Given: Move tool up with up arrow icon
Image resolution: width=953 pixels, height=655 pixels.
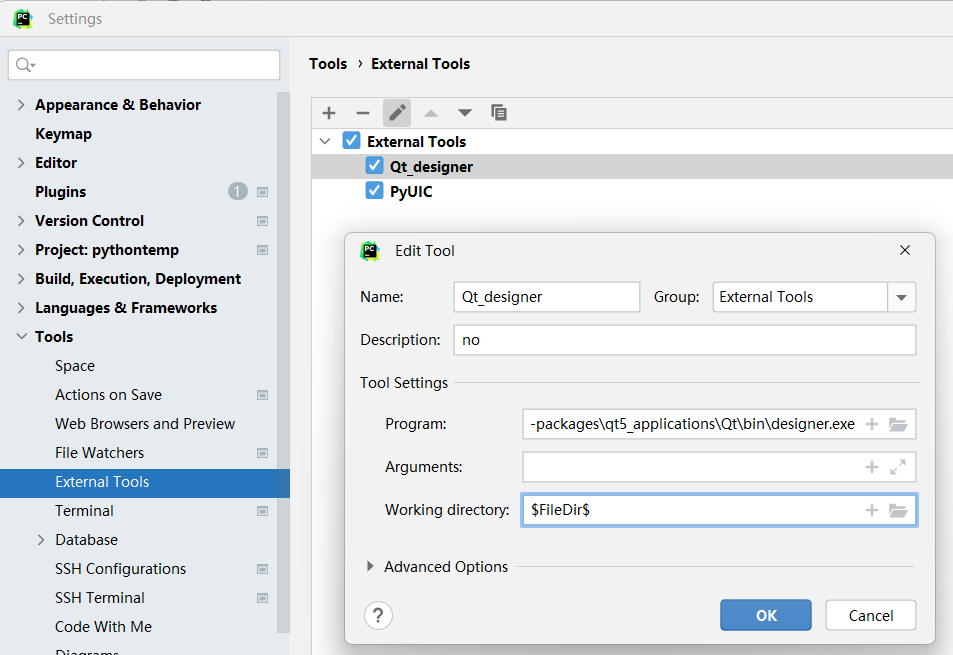Looking at the screenshot, I should [431, 113].
